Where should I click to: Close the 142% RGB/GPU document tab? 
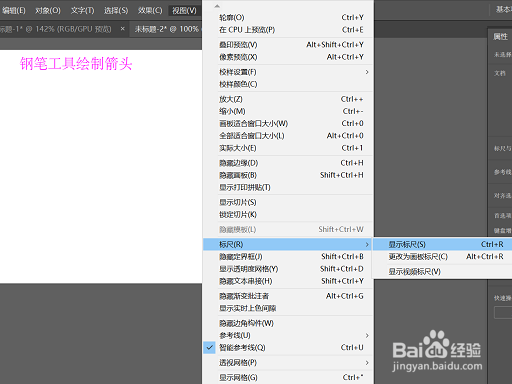[122, 29]
